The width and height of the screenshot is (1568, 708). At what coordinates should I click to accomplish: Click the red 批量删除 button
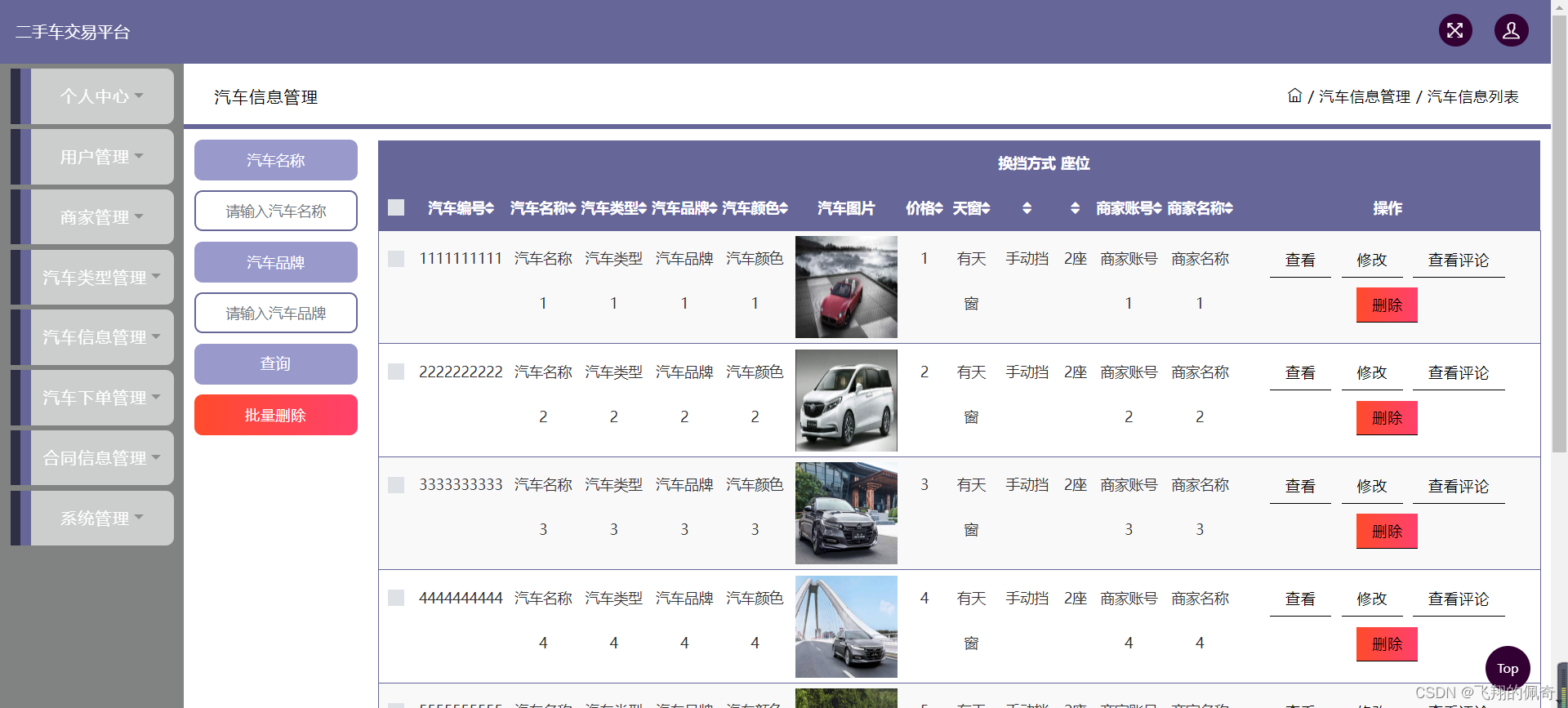pos(276,415)
